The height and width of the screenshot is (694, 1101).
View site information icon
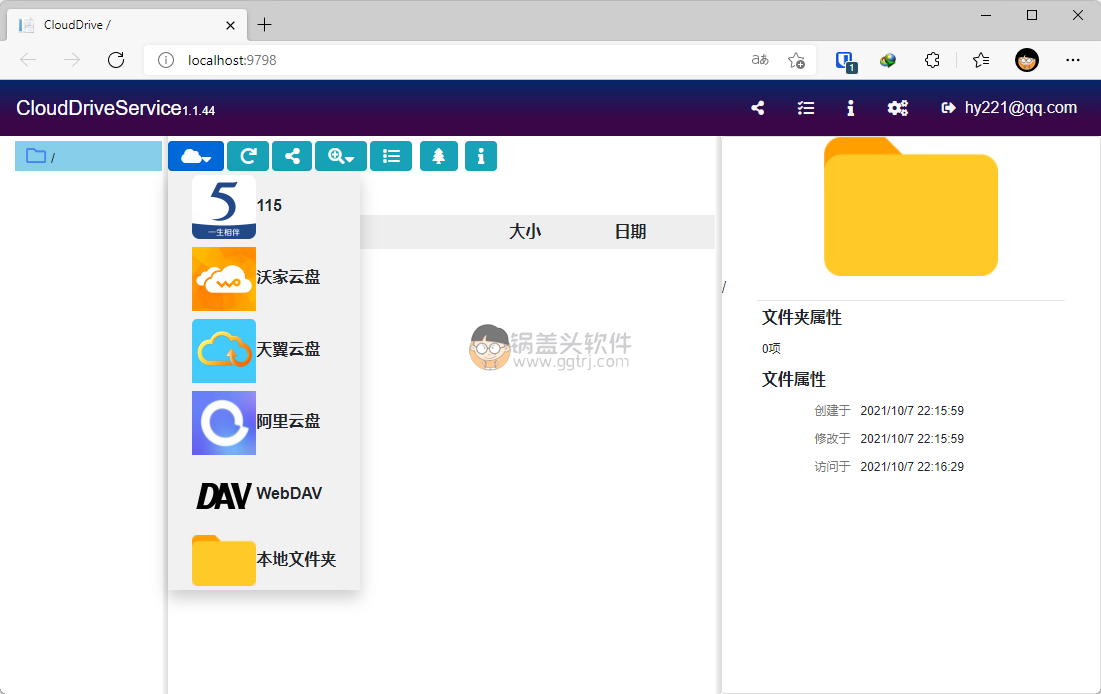pos(166,60)
